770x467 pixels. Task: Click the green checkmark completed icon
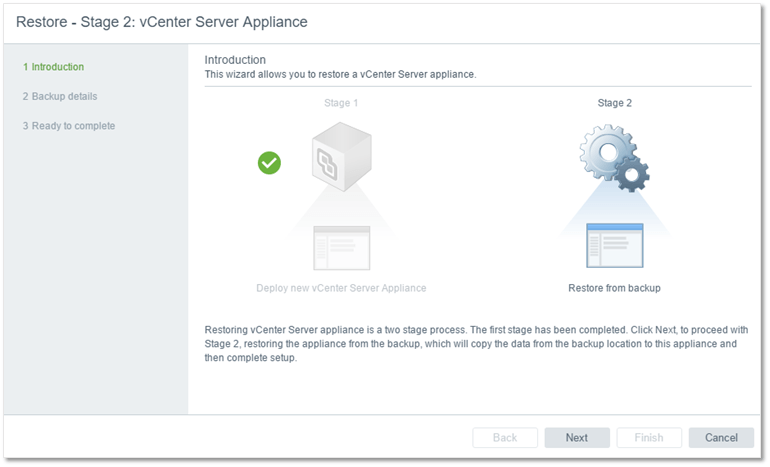[269, 163]
